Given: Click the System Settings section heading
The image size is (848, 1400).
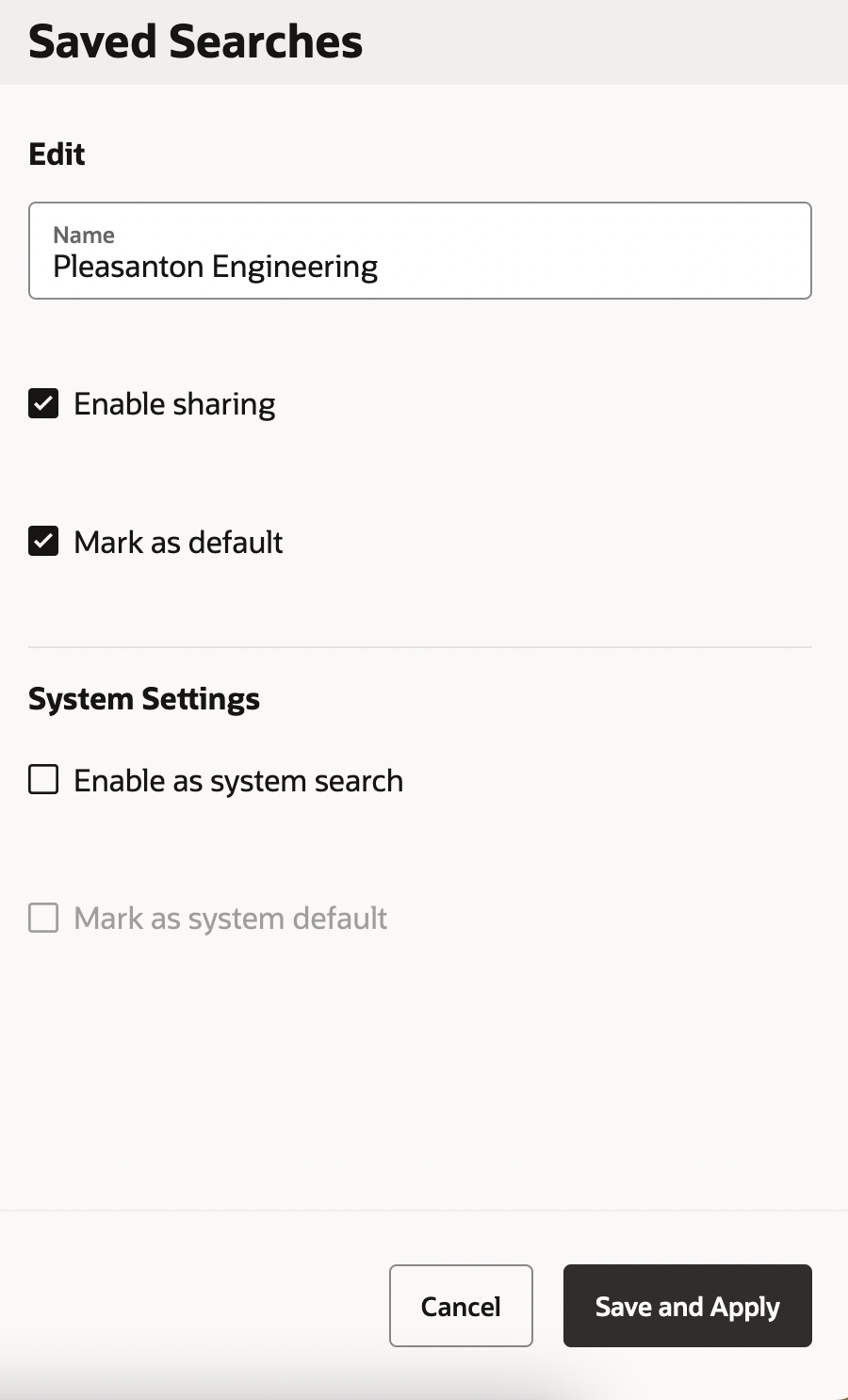Looking at the screenshot, I should pyautogui.click(x=144, y=699).
